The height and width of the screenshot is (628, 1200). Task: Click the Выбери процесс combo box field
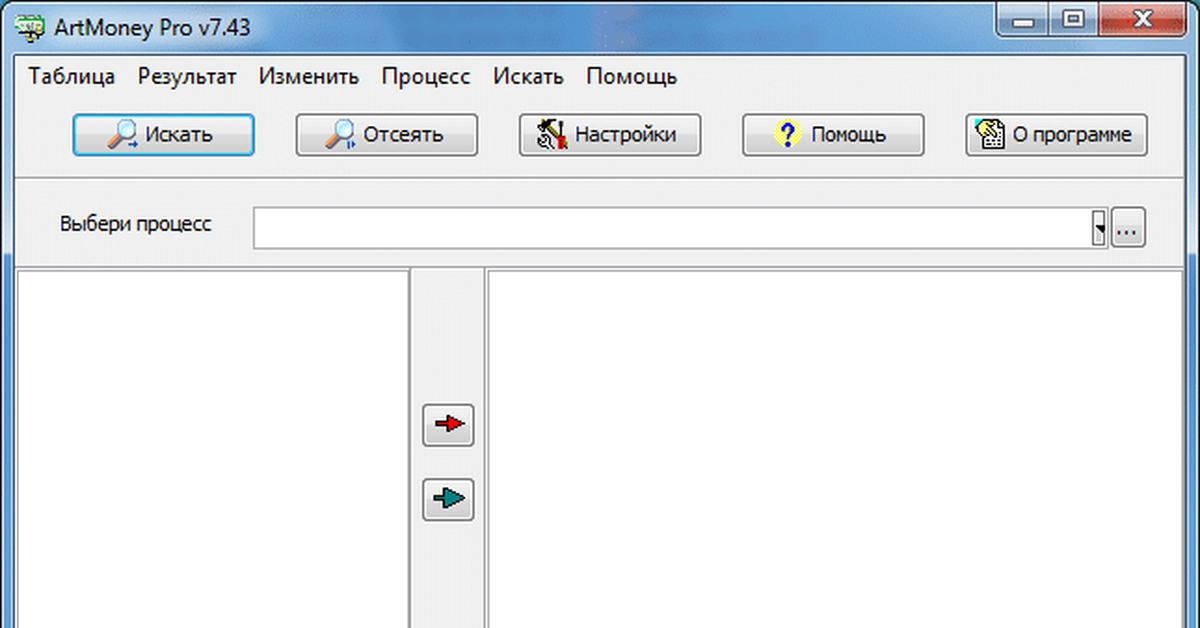pyautogui.click(x=670, y=229)
